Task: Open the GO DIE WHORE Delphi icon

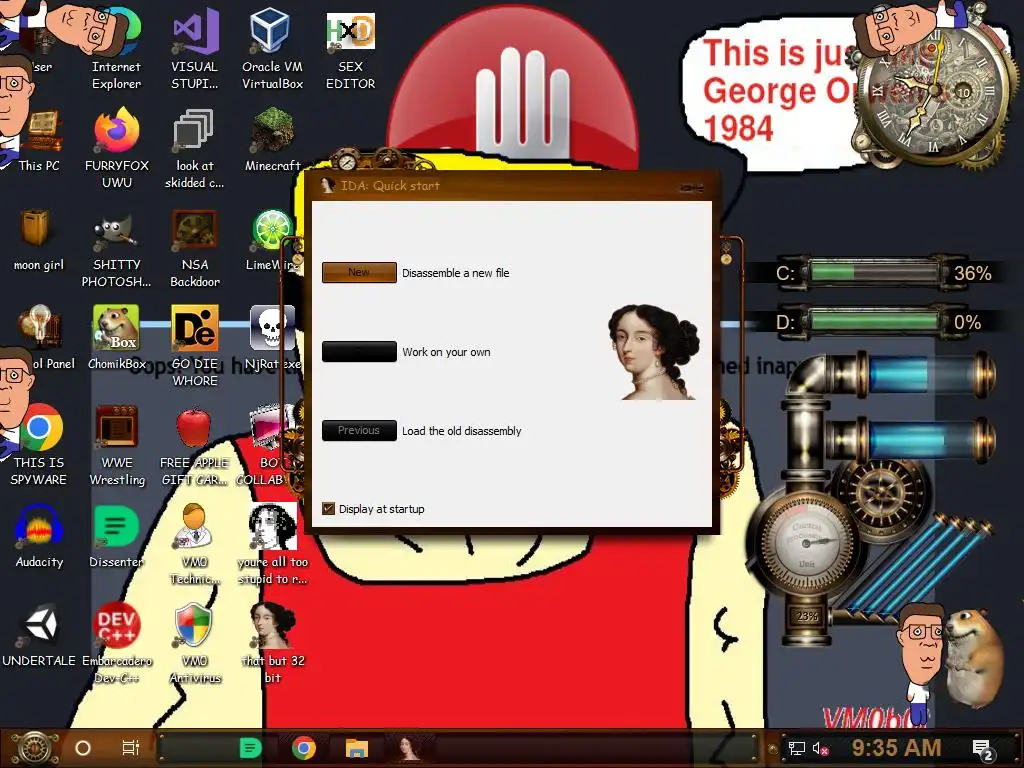Action: point(195,346)
